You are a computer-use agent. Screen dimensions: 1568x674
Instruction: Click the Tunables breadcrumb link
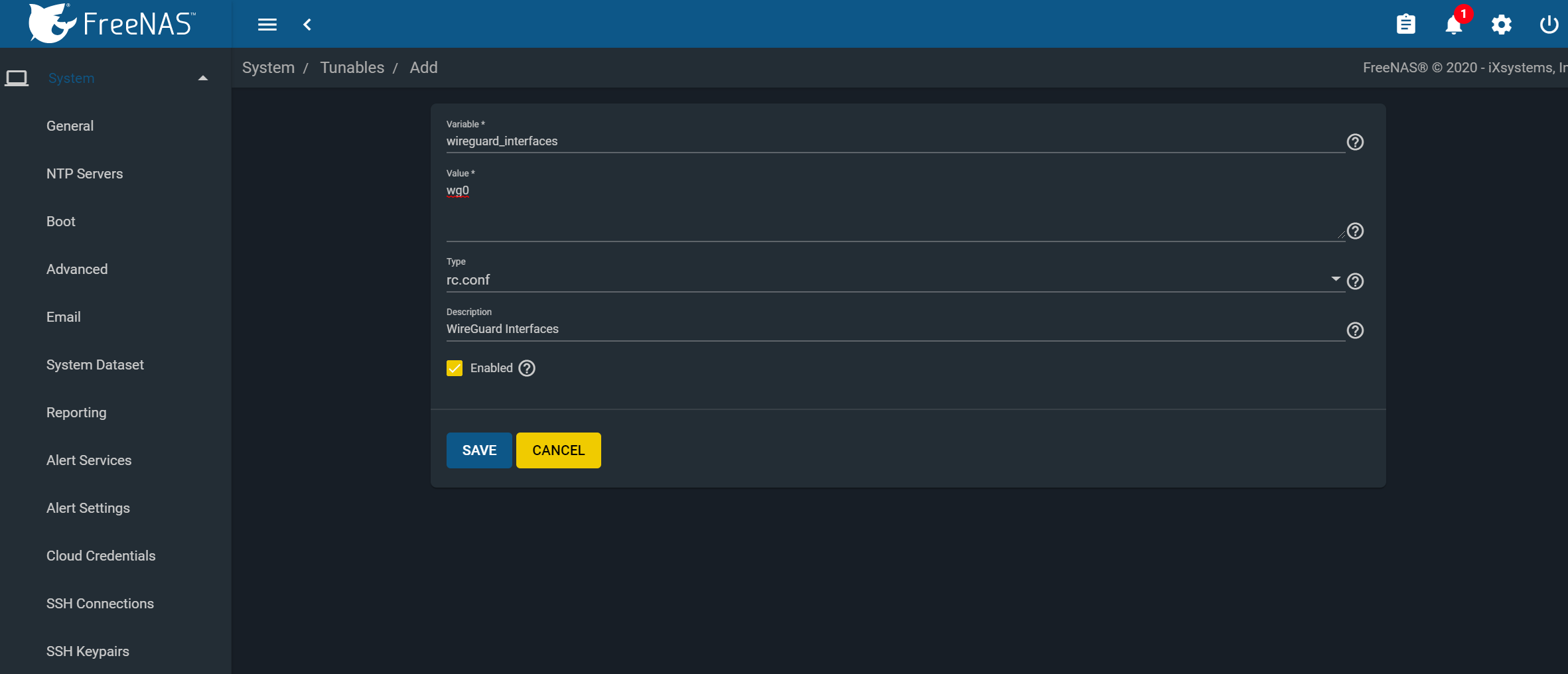(352, 68)
